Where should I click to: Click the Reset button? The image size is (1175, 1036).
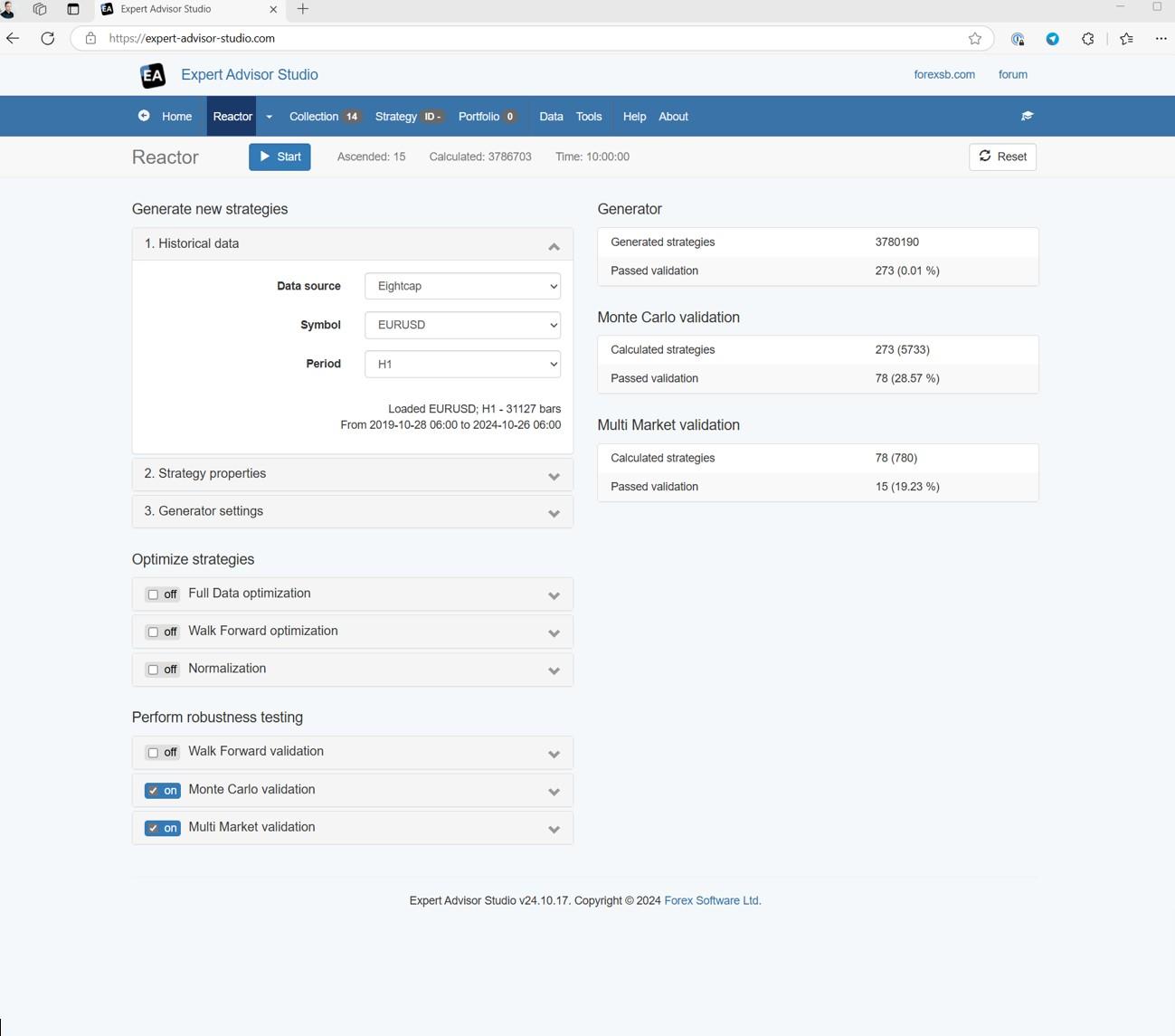click(1002, 157)
